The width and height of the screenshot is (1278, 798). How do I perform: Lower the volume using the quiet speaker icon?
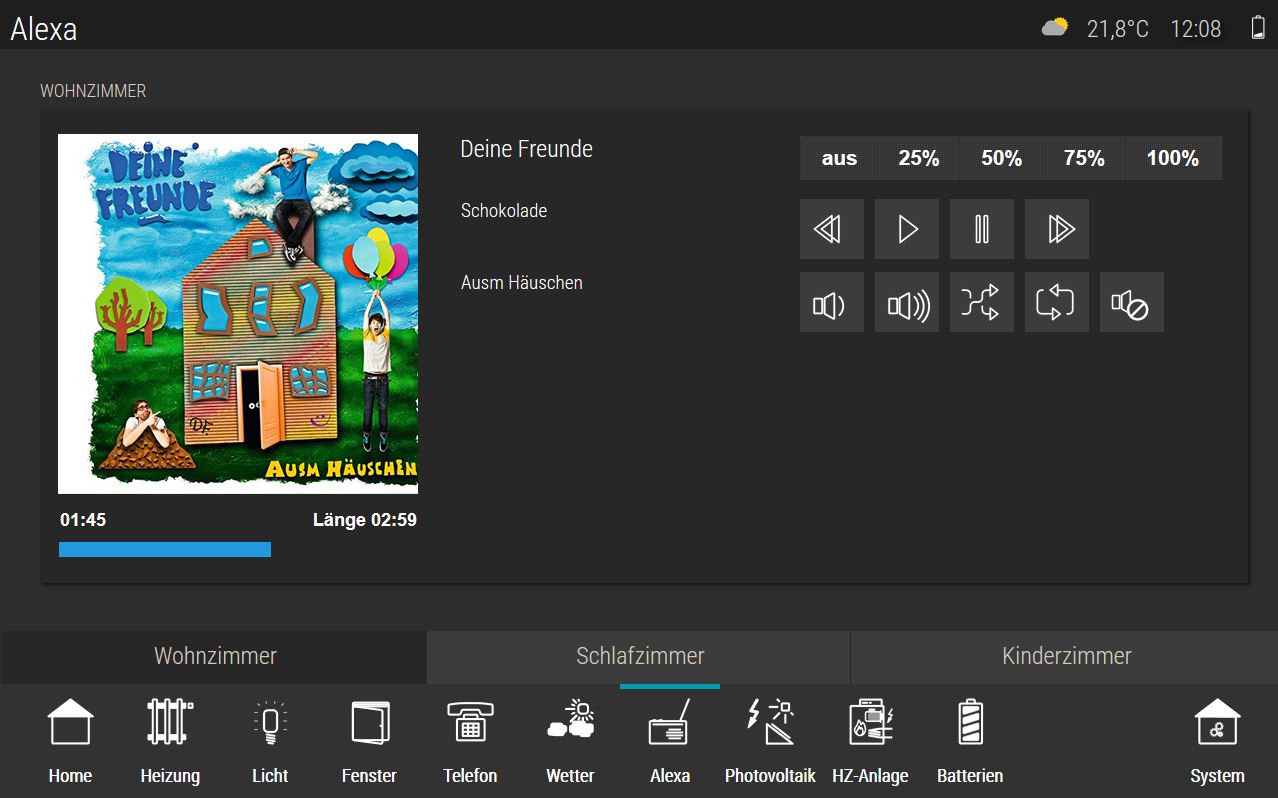pyautogui.click(x=831, y=302)
